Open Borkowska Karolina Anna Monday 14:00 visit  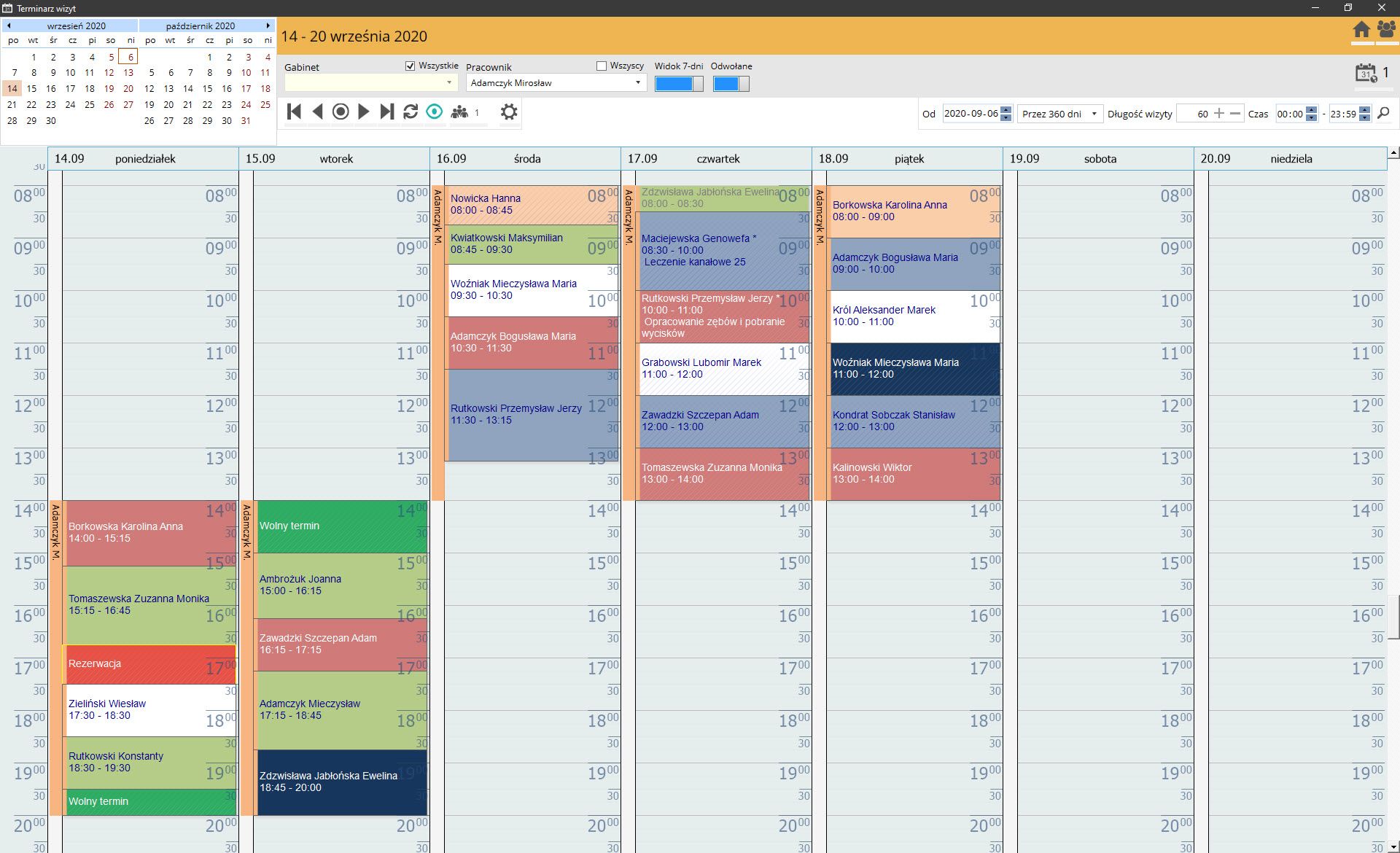[x=150, y=533]
